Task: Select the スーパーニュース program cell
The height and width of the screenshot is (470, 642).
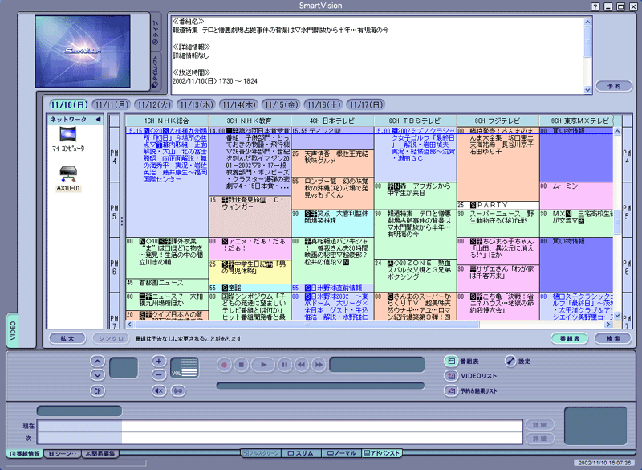Action: tap(497, 224)
